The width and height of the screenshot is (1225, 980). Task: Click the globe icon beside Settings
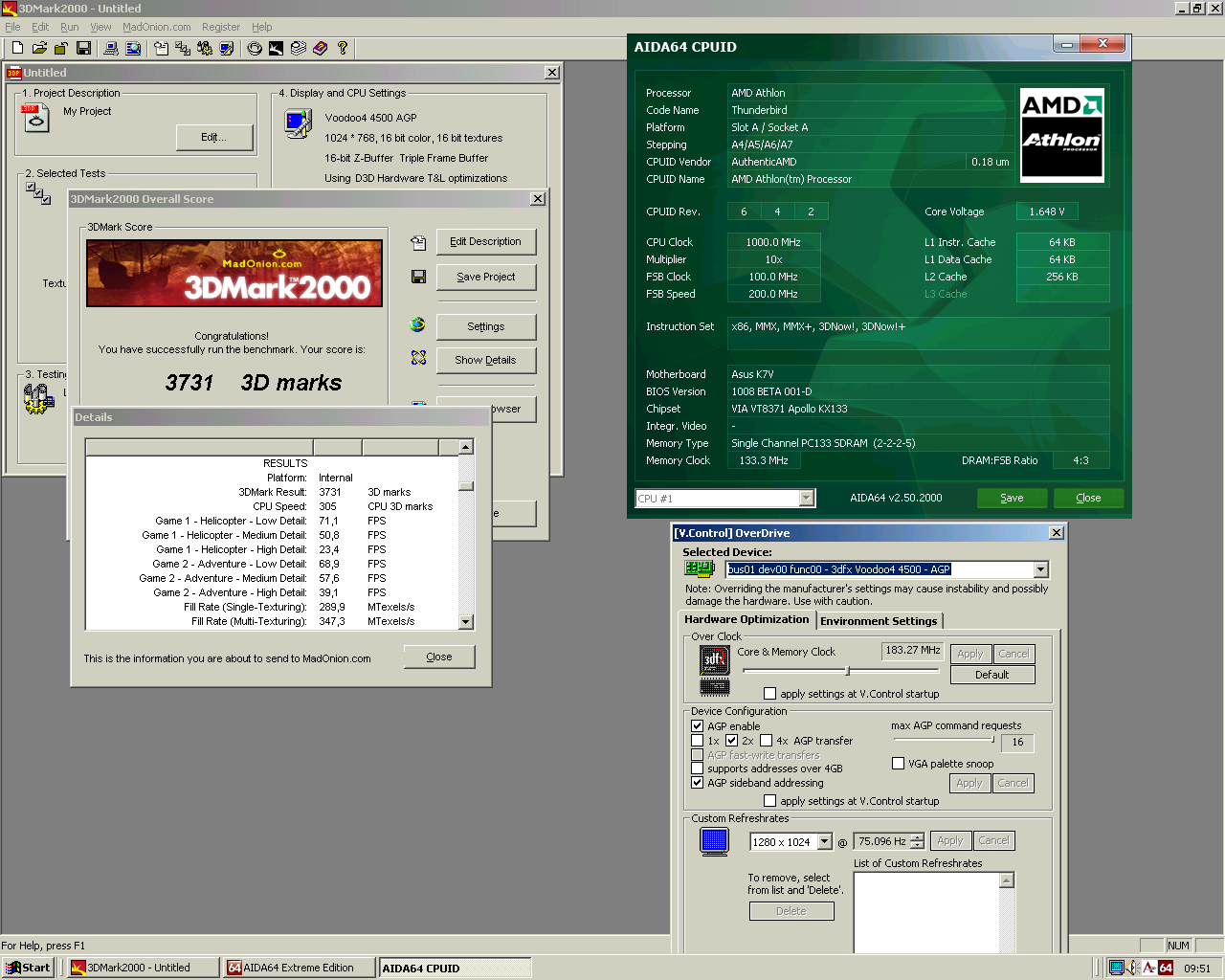pos(417,325)
